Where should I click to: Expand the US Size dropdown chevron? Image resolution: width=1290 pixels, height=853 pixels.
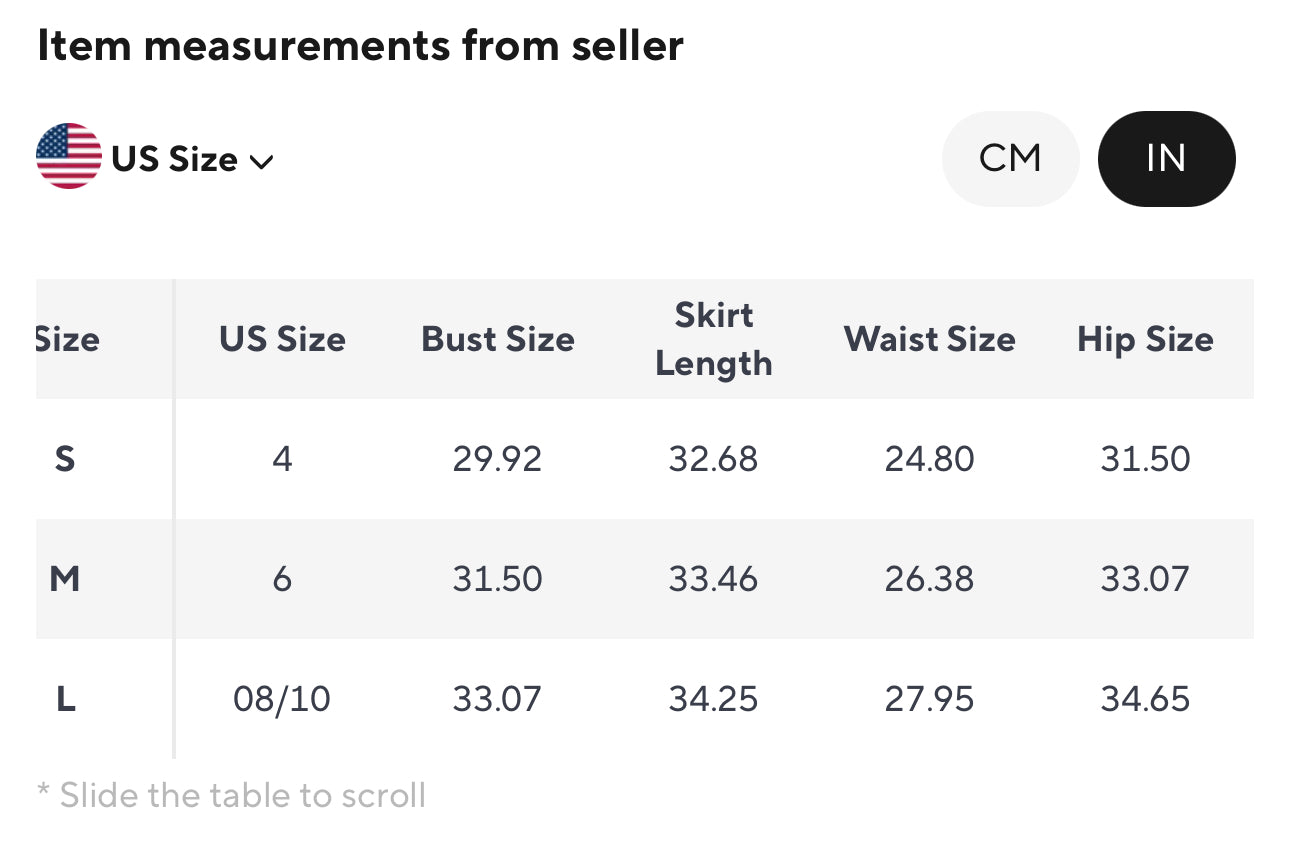pos(261,161)
